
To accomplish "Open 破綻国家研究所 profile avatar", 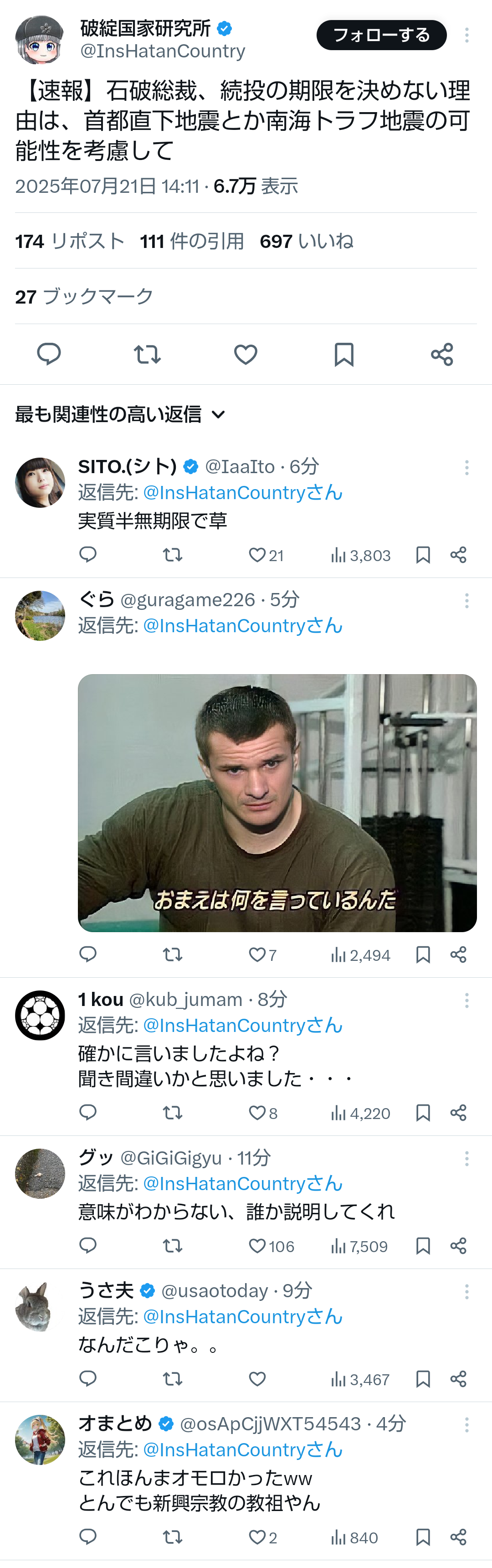I will 40,40.
